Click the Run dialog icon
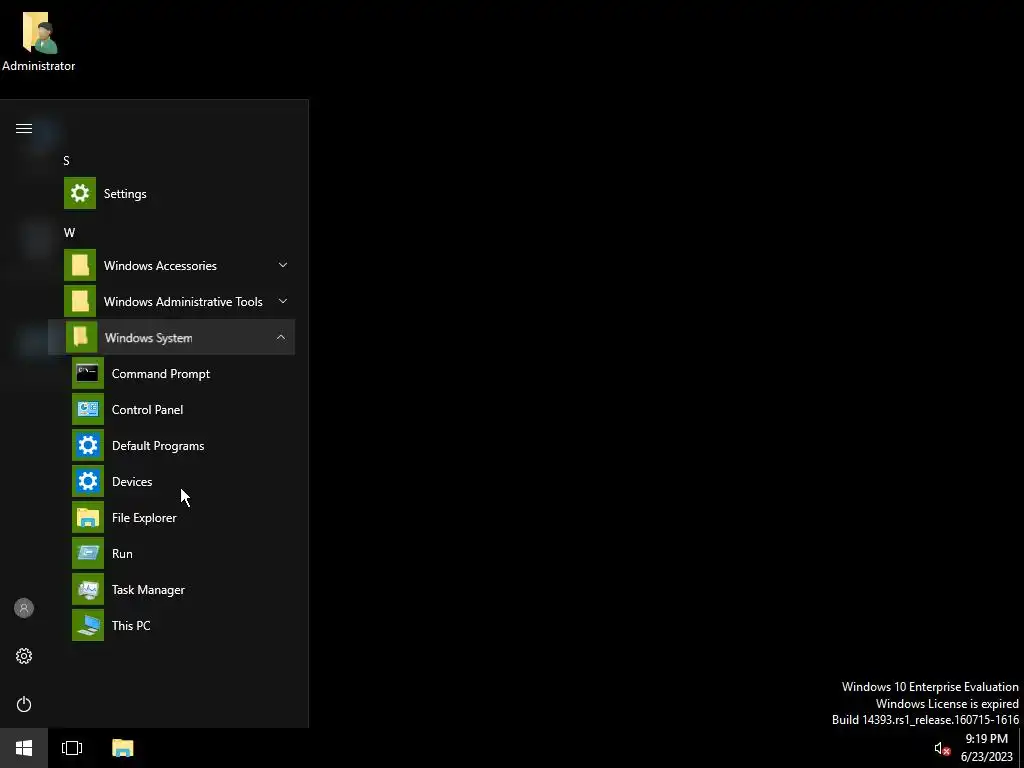 (88, 553)
